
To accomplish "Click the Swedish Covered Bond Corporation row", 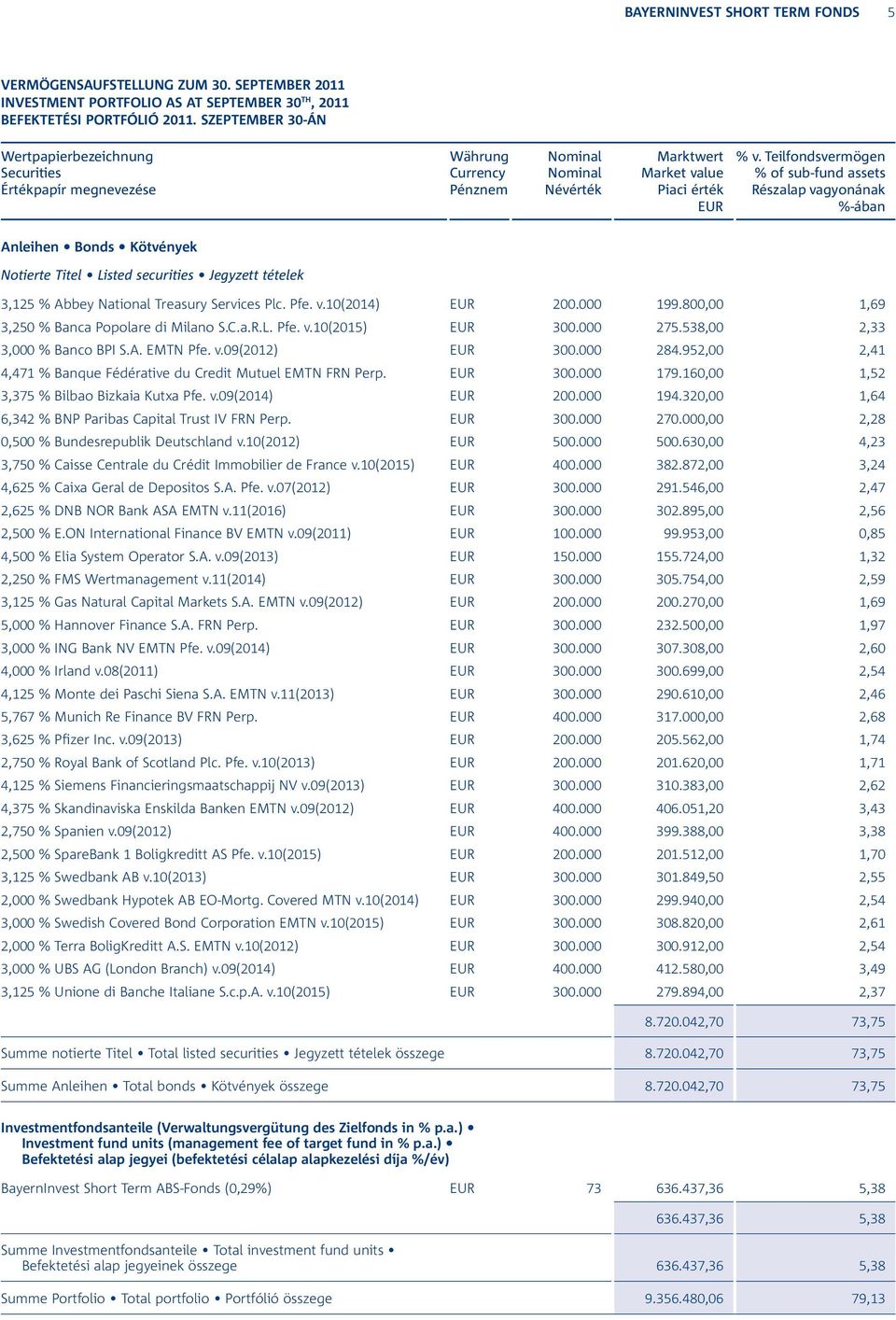I will (x=443, y=922).
